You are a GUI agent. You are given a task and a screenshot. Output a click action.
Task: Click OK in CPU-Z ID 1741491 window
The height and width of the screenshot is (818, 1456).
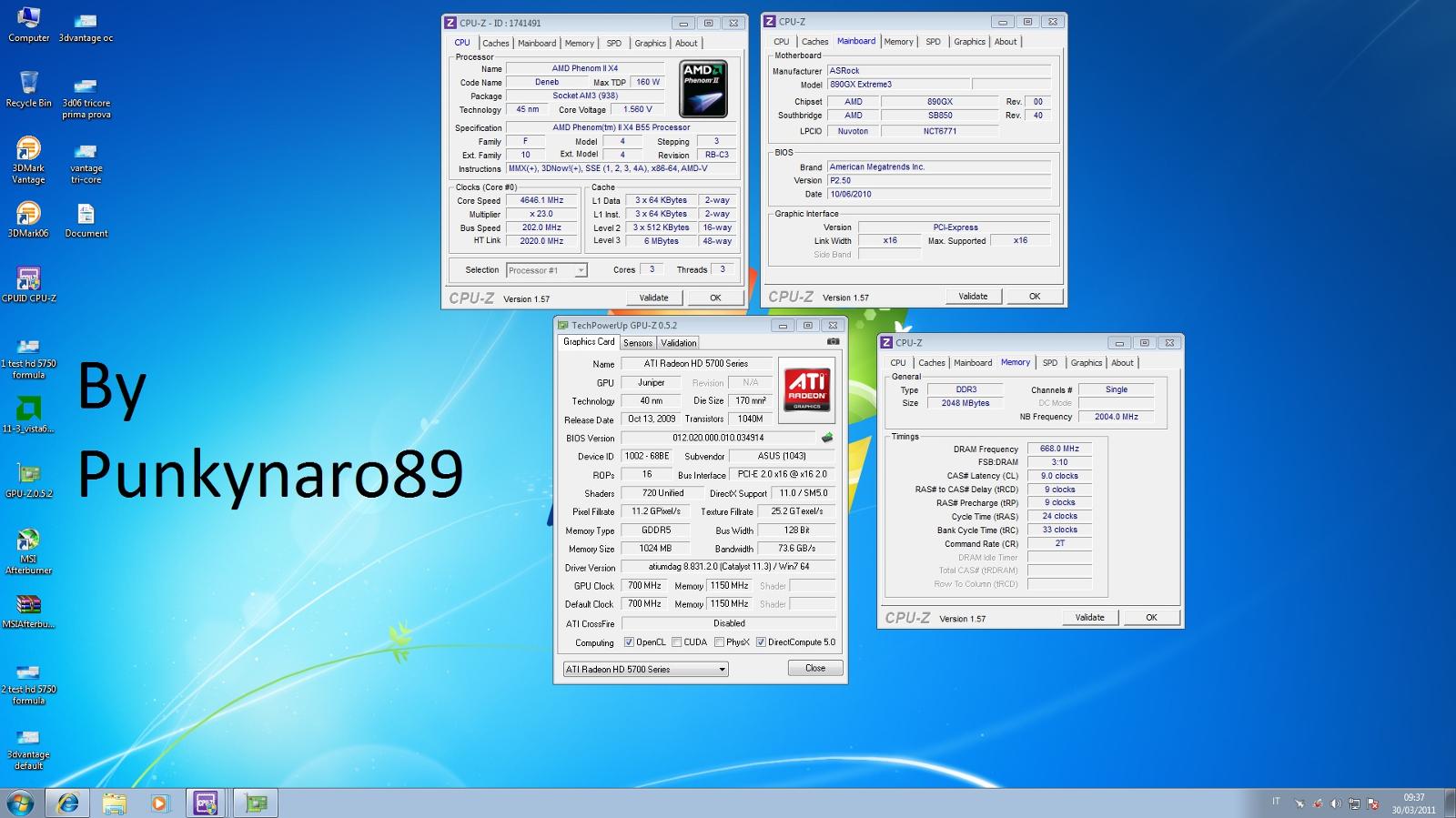(x=715, y=298)
